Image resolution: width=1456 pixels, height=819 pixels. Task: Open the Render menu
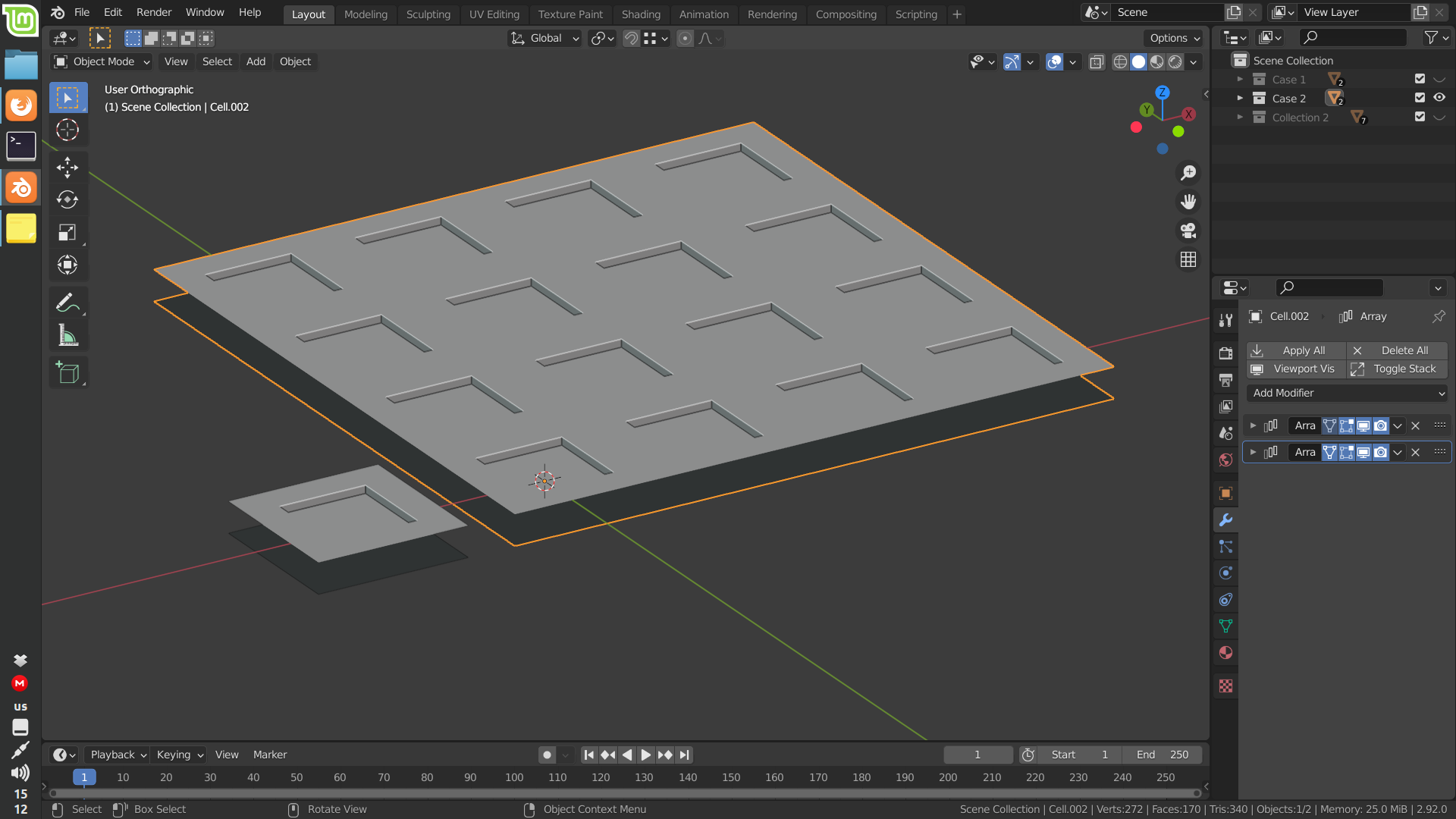coord(154,13)
